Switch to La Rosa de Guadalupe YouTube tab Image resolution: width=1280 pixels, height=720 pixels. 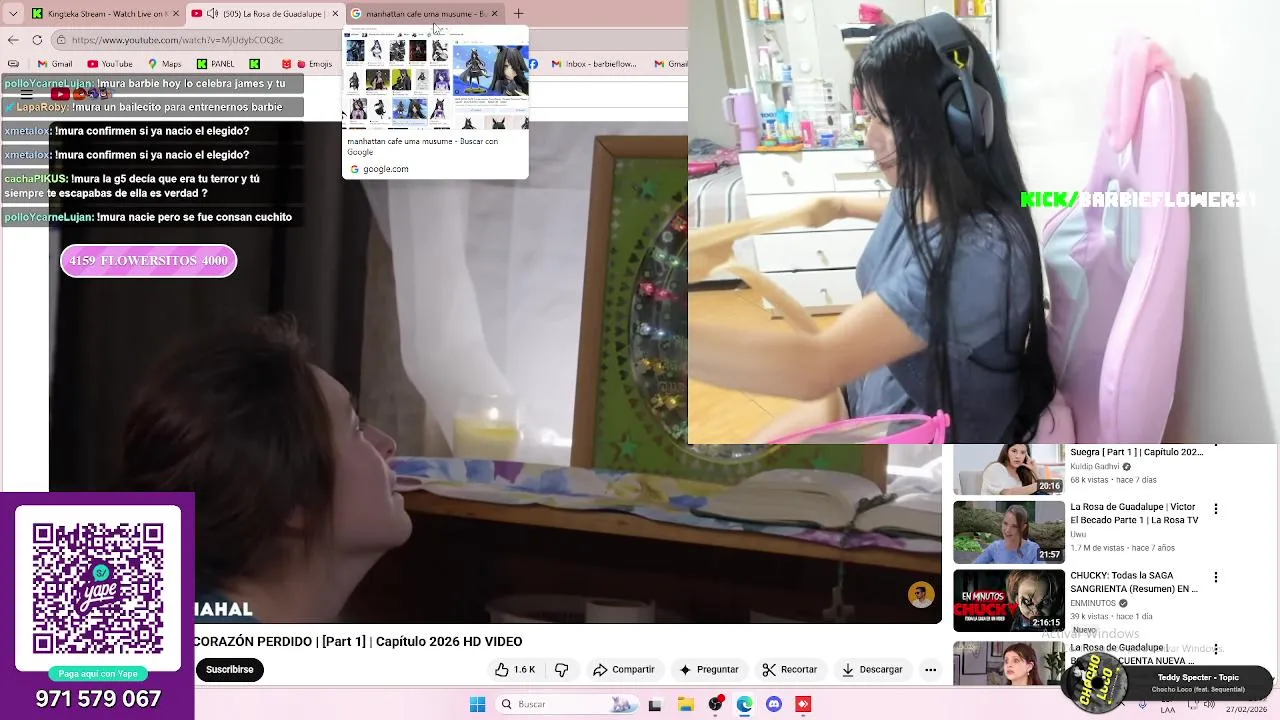[264, 14]
